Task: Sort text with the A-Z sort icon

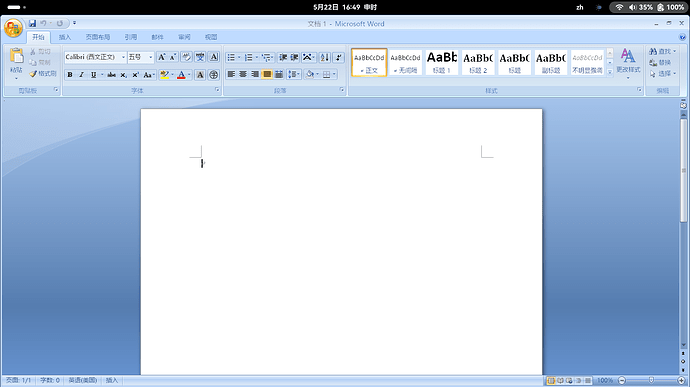Action: 325,57
